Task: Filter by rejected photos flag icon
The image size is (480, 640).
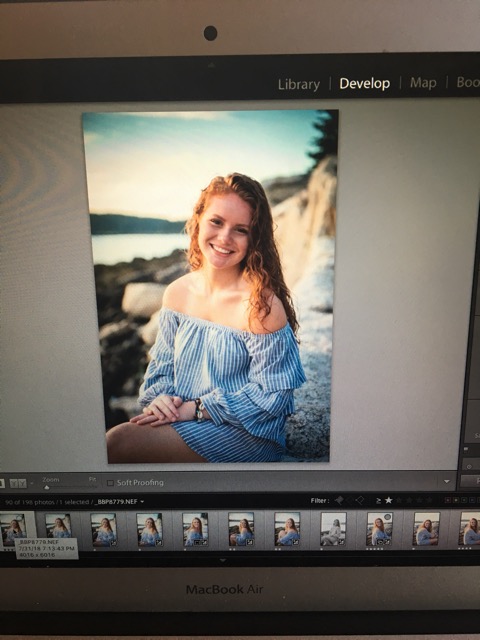Action: 359,500
